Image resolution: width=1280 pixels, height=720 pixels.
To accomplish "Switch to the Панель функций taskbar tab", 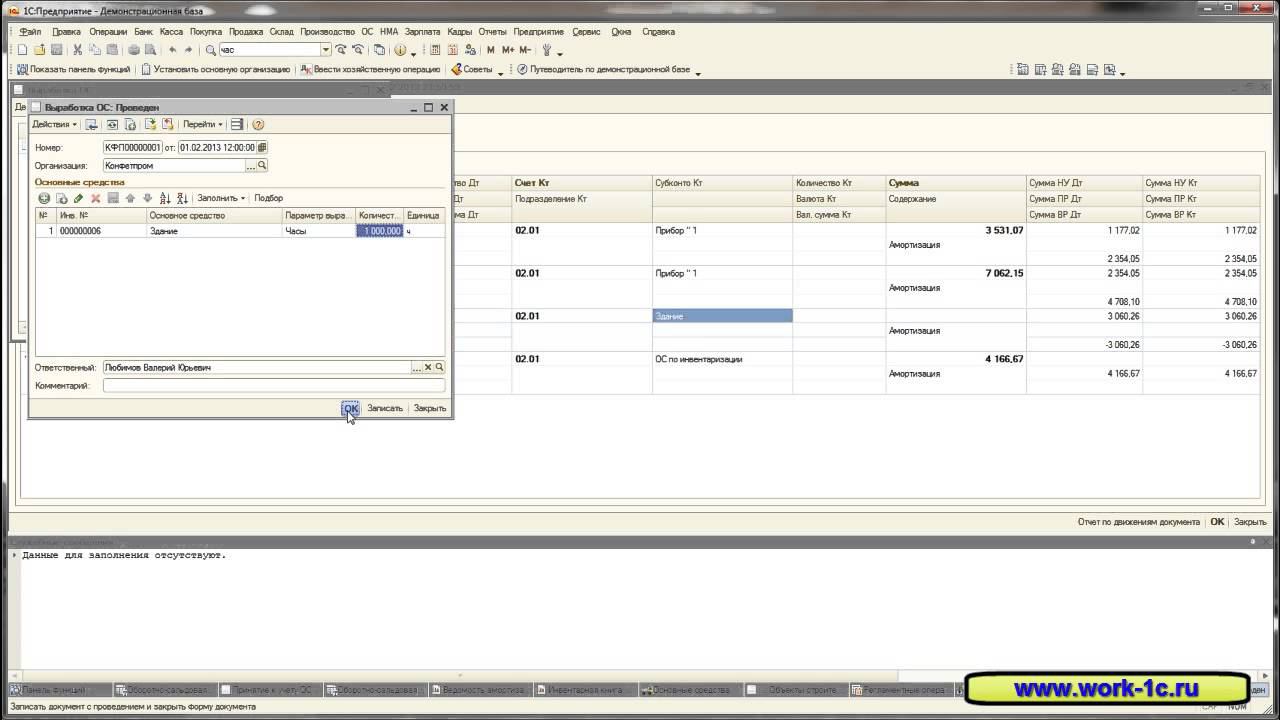I will point(59,690).
